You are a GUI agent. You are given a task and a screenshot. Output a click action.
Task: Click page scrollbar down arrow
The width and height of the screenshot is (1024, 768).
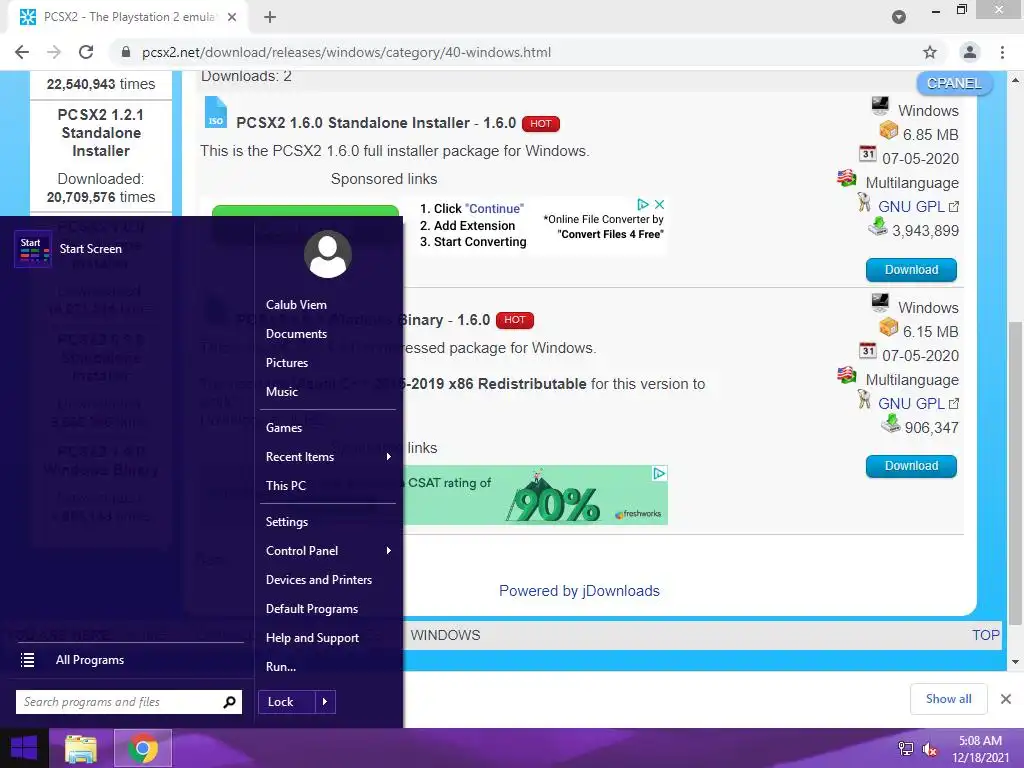pos(1016,662)
